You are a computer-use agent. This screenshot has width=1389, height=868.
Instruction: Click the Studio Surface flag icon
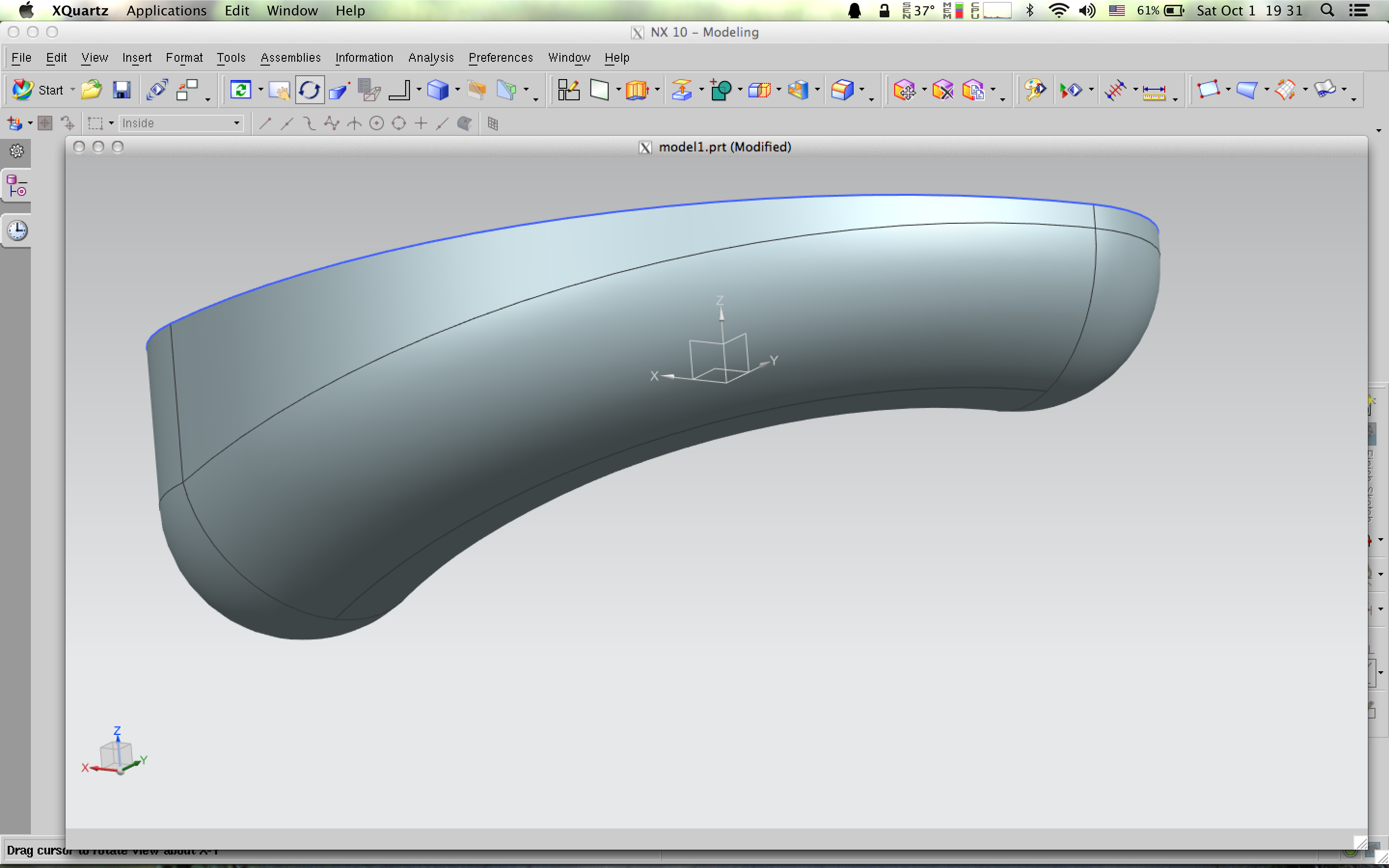pyautogui.click(x=1325, y=89)
